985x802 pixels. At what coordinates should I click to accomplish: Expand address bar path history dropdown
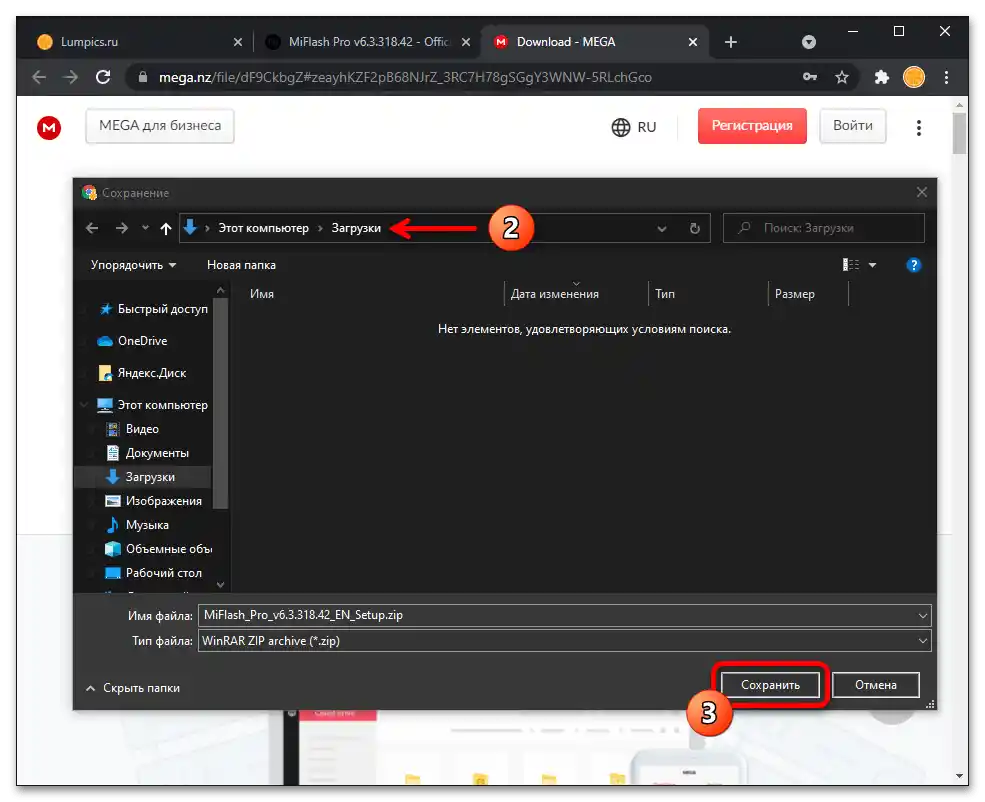coord(661,229)
